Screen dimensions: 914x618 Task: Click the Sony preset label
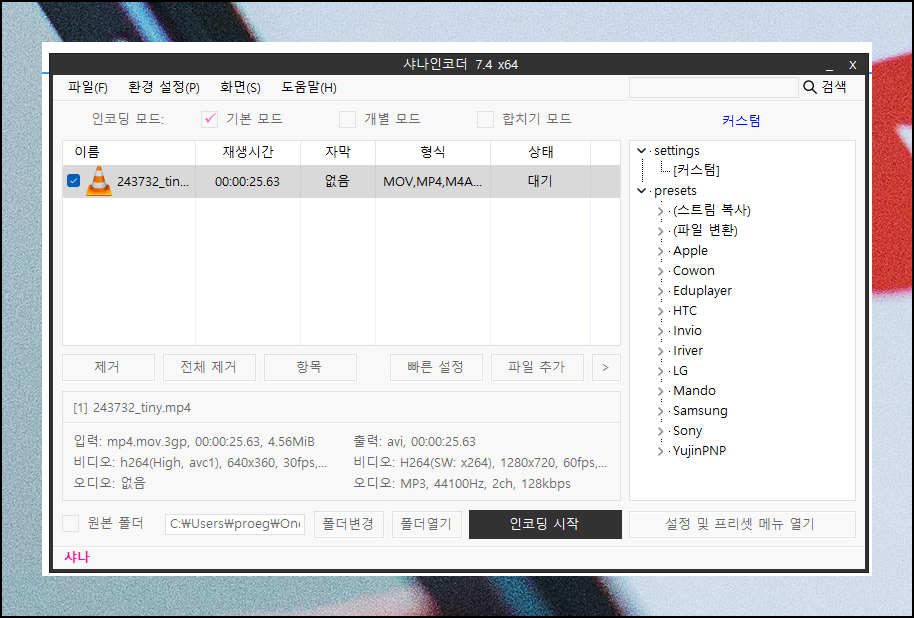click(x=687, y=431)
